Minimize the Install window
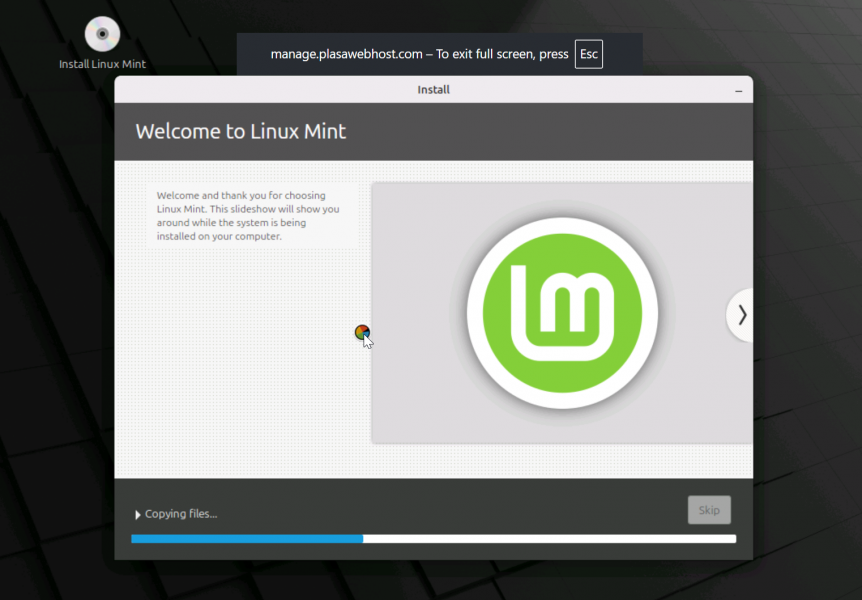The image size is (862, 600). coord(738,90)
